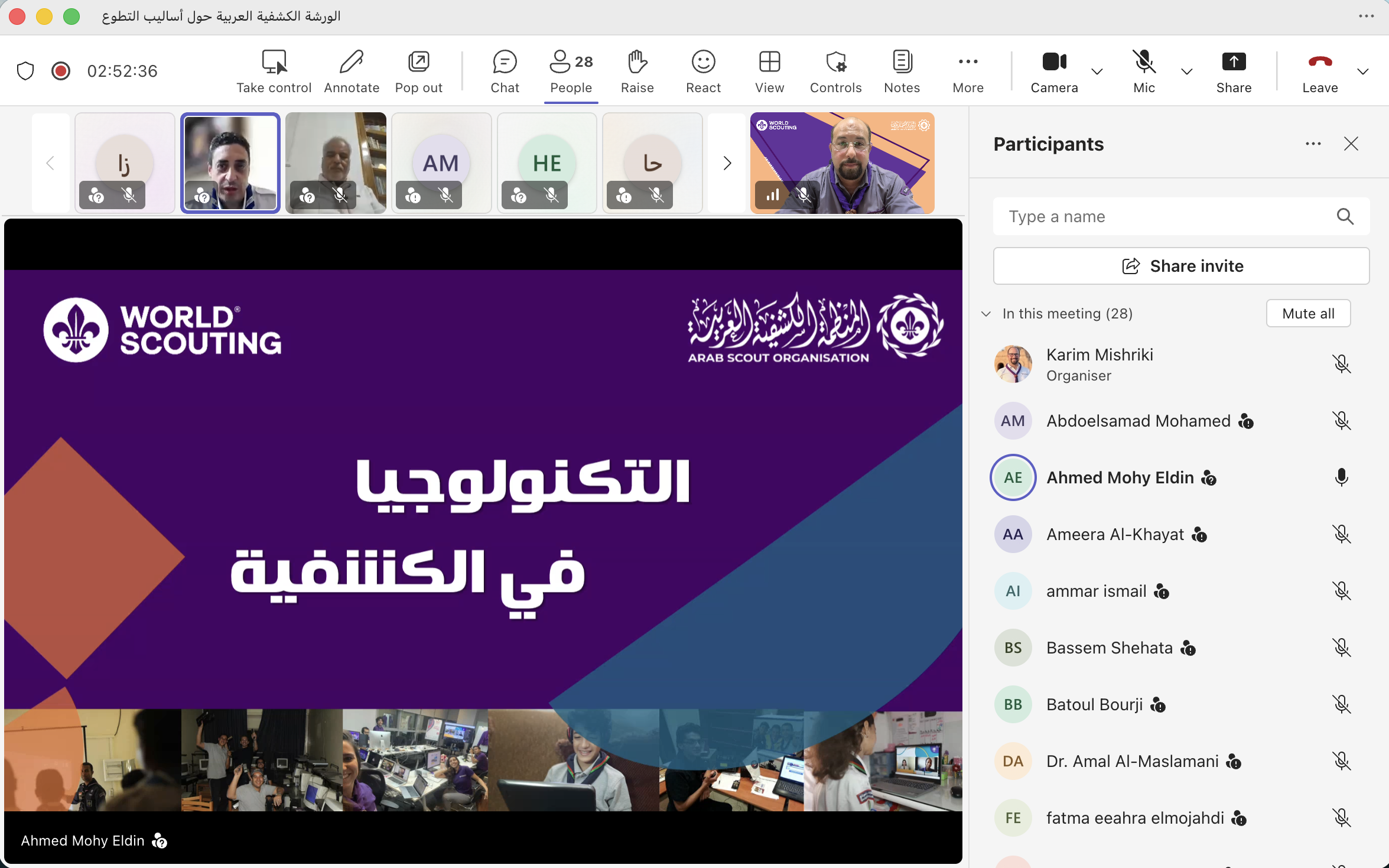Toggle the People participants panel
This screenshot has height=868, width=1389.
click(571, 71)
